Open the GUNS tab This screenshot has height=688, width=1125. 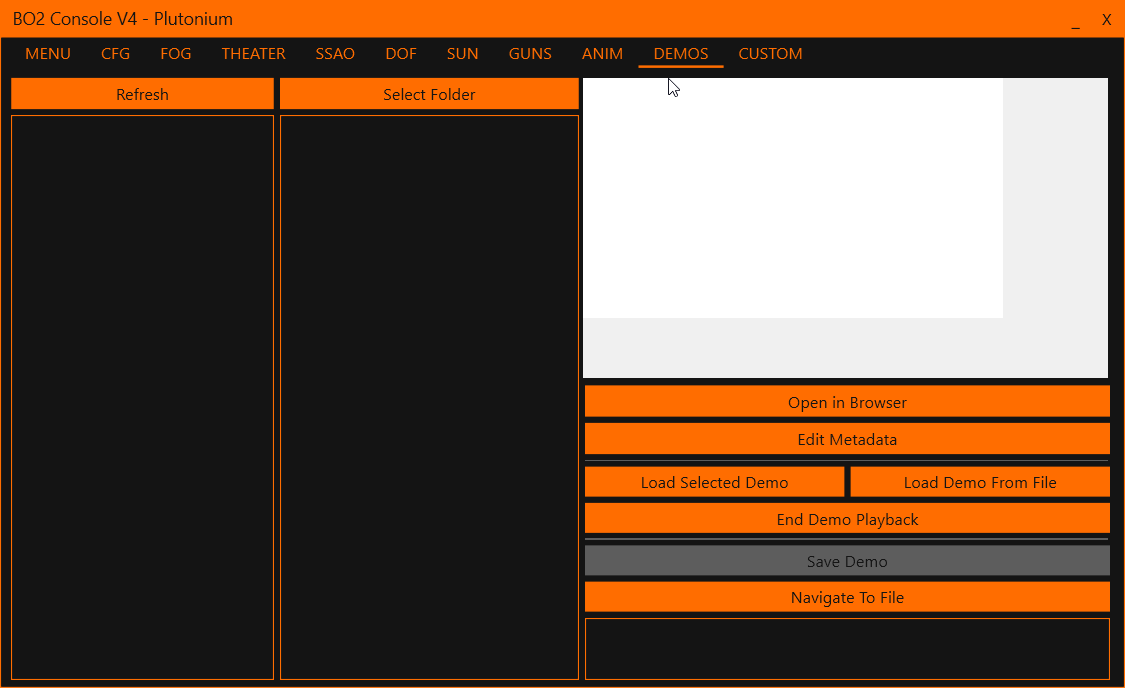click(530, 54)
